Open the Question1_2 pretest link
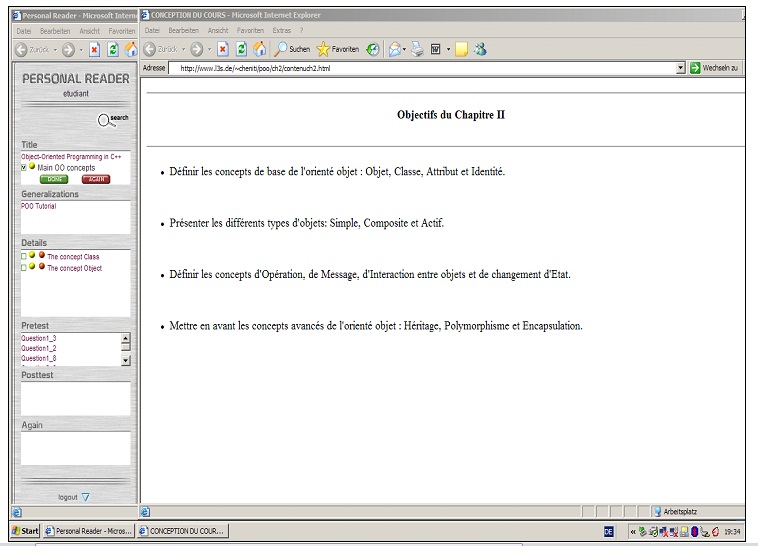This screenshot has height=552, width=761. pyautogui.click(x=39, y=348)
